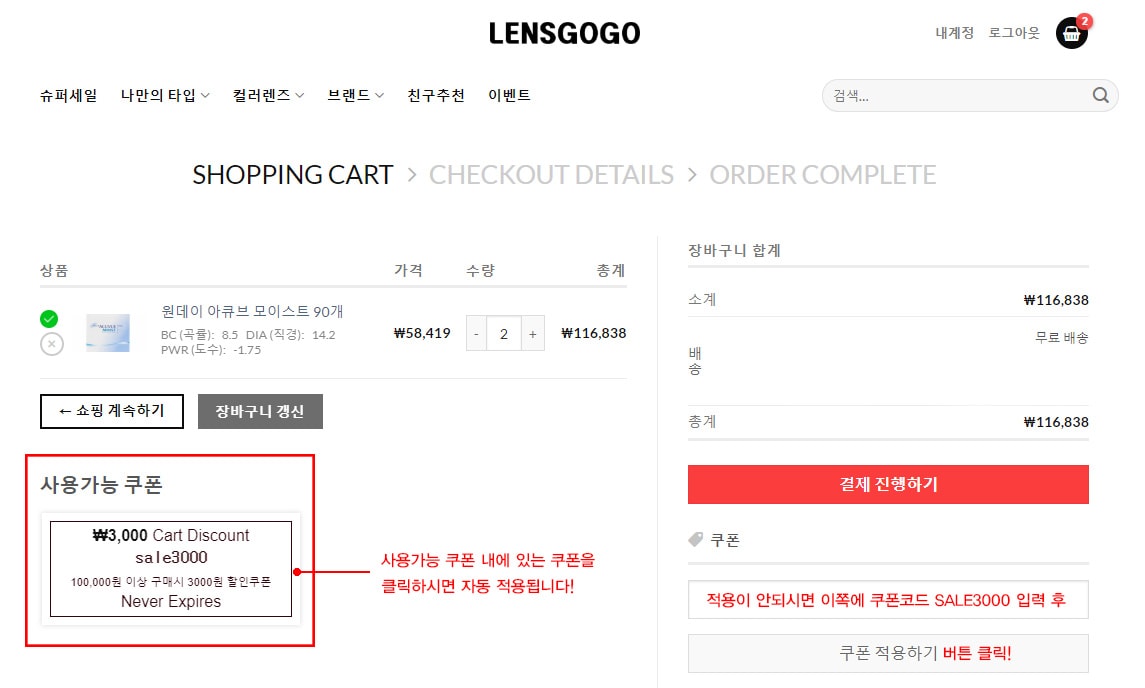Click 장바구니 갱신 update cart button
This screenshot has height=688, width=1145.
[260, 411]
